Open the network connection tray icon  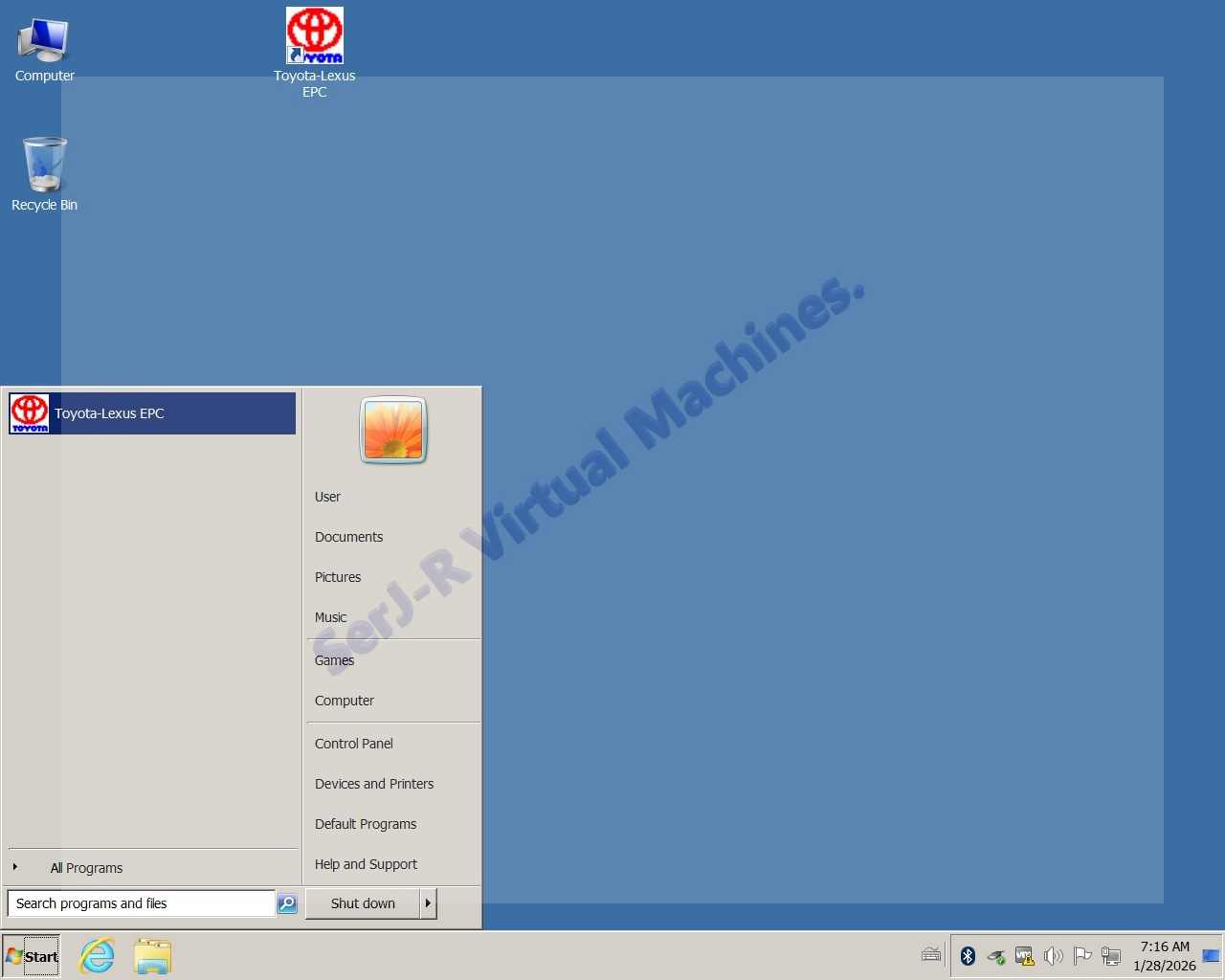(1111, 955)
